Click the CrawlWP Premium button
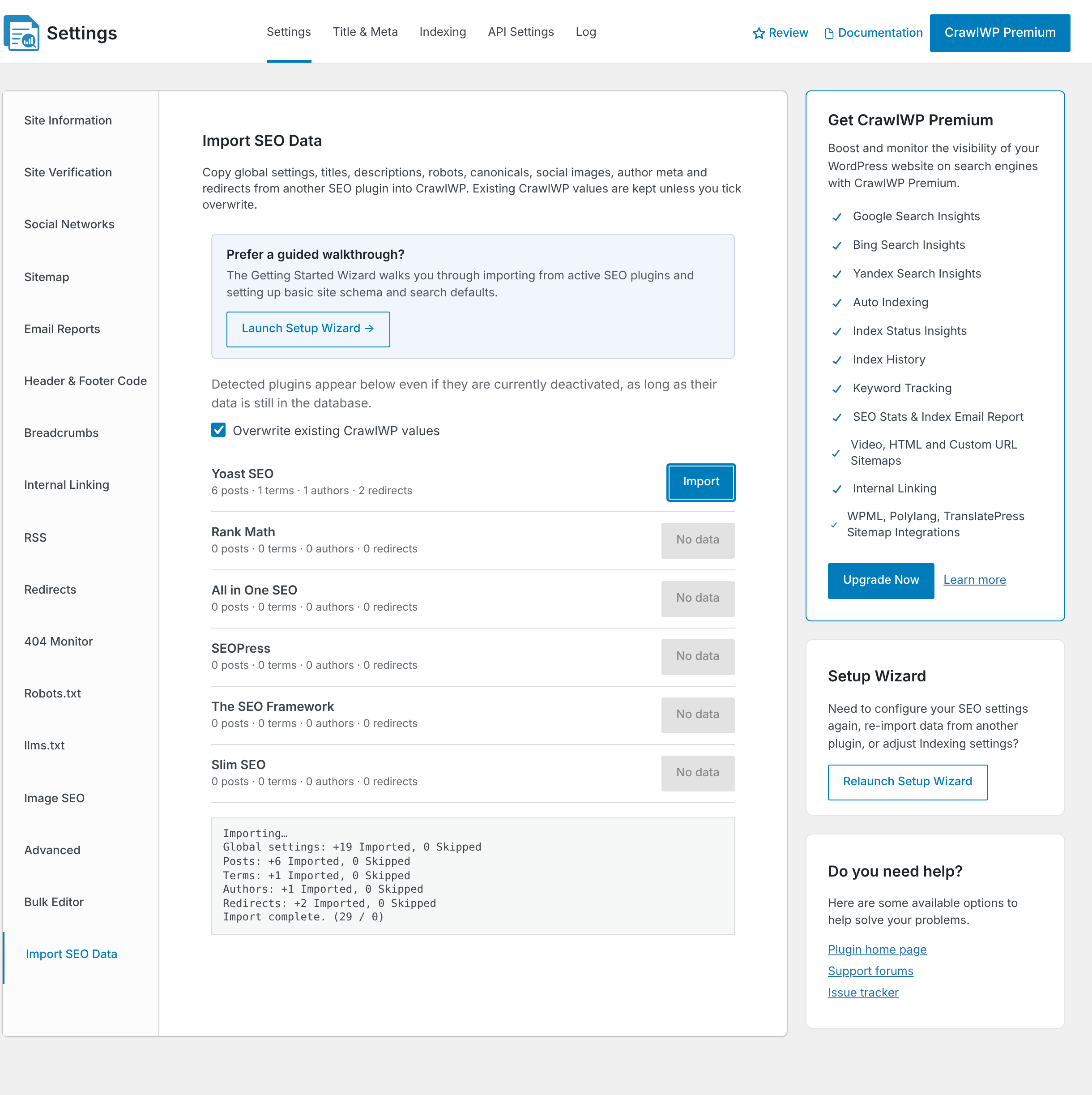Image resolution: width=1092 pixels, height=1095 pixels. click(1000, 33)
